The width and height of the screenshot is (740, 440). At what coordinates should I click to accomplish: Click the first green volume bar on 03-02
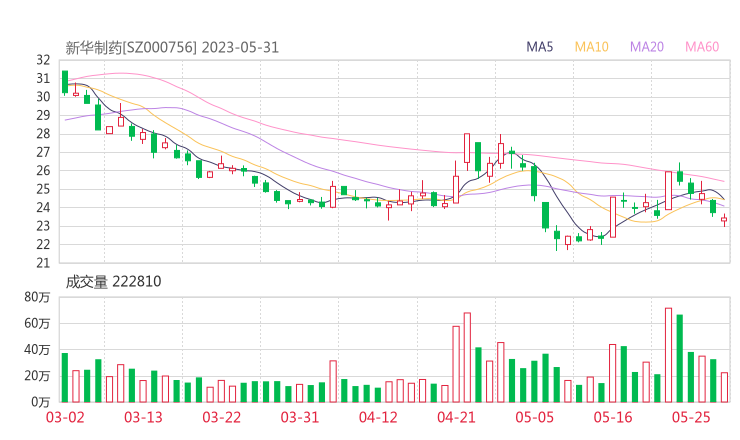(65, 378)
